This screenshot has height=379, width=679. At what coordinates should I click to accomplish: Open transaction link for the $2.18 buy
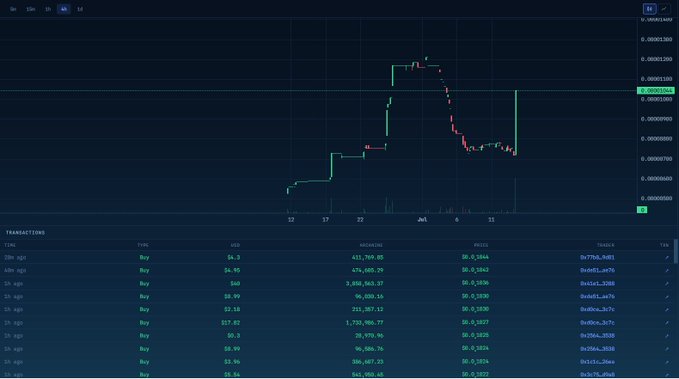click(666, 310)
